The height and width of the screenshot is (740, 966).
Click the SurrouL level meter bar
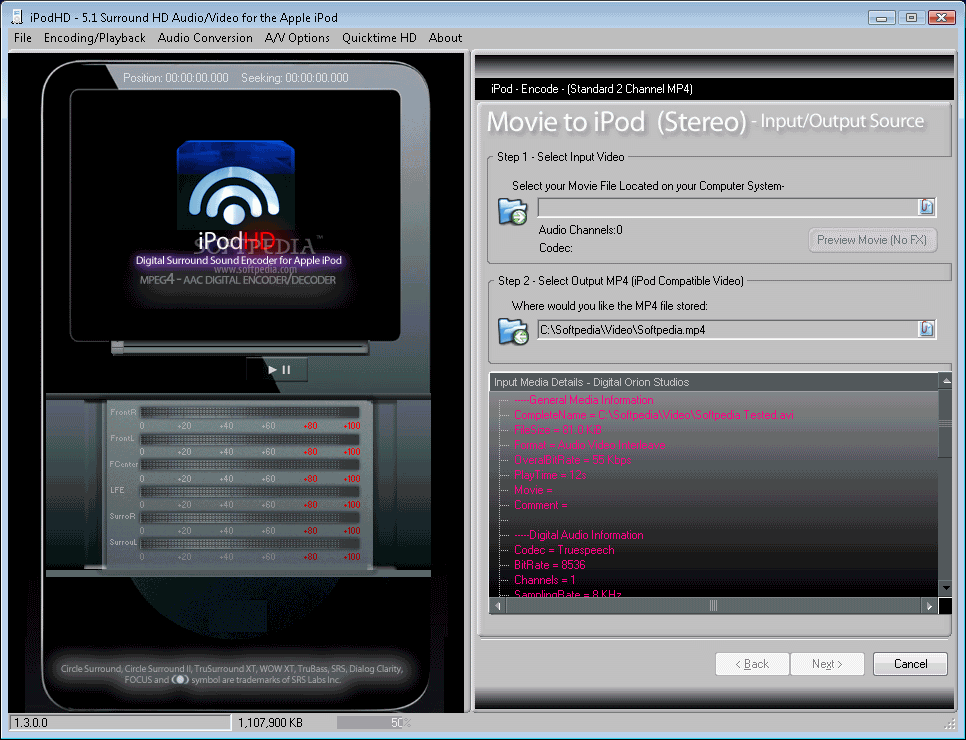(x=250, y=543)
